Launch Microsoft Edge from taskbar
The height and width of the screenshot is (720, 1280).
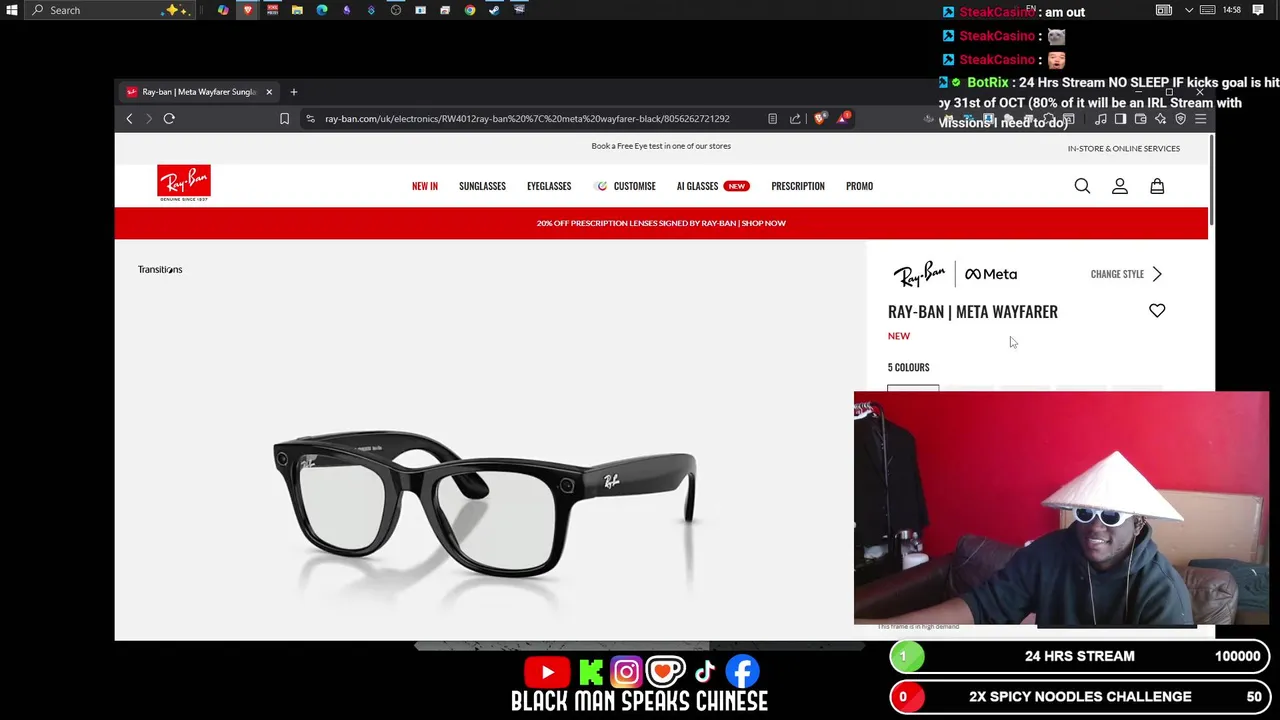[x=322, y=10]
